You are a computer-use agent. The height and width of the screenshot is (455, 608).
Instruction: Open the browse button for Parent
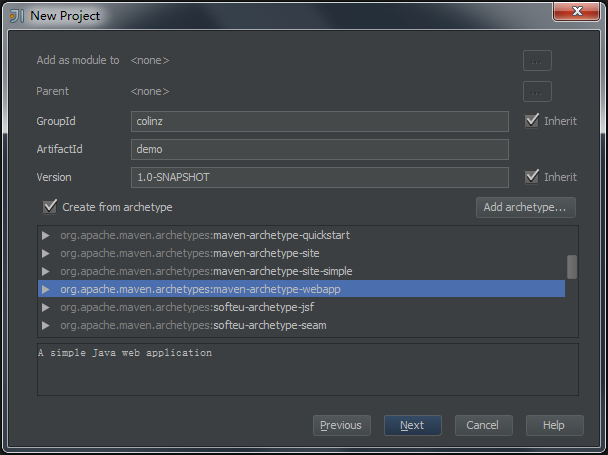pos(537,91)
